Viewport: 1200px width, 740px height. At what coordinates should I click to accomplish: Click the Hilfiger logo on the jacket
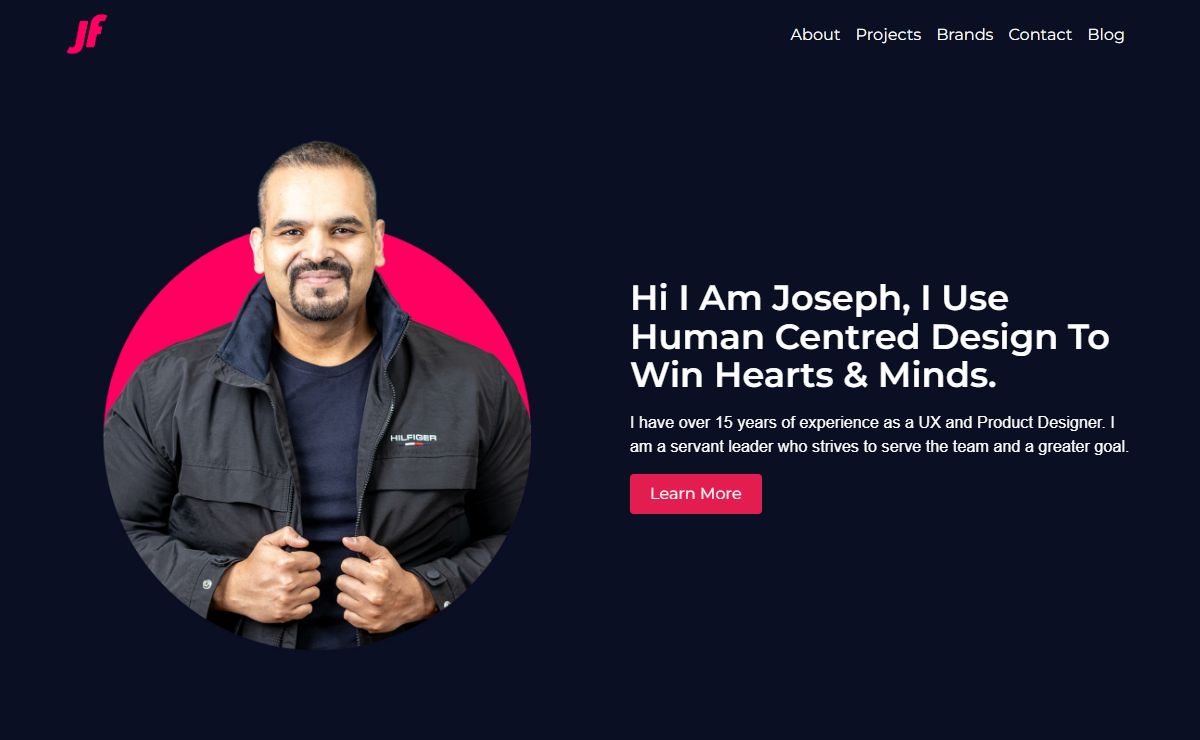(413, 439)
